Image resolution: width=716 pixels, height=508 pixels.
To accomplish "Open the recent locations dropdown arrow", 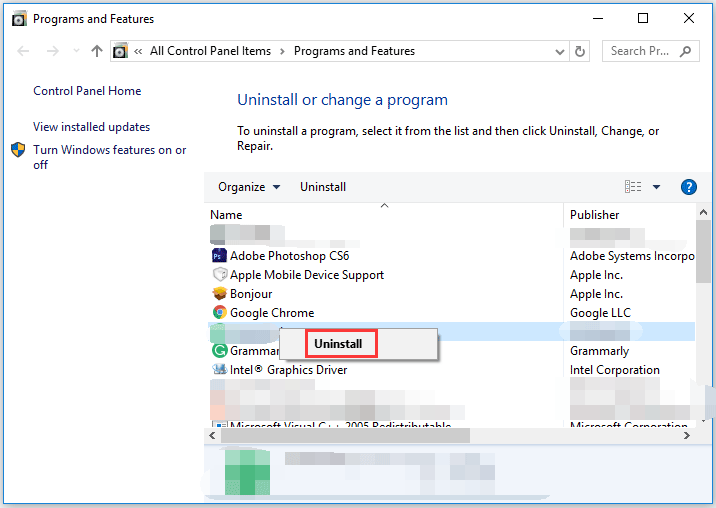I will [x=76, y=51].
